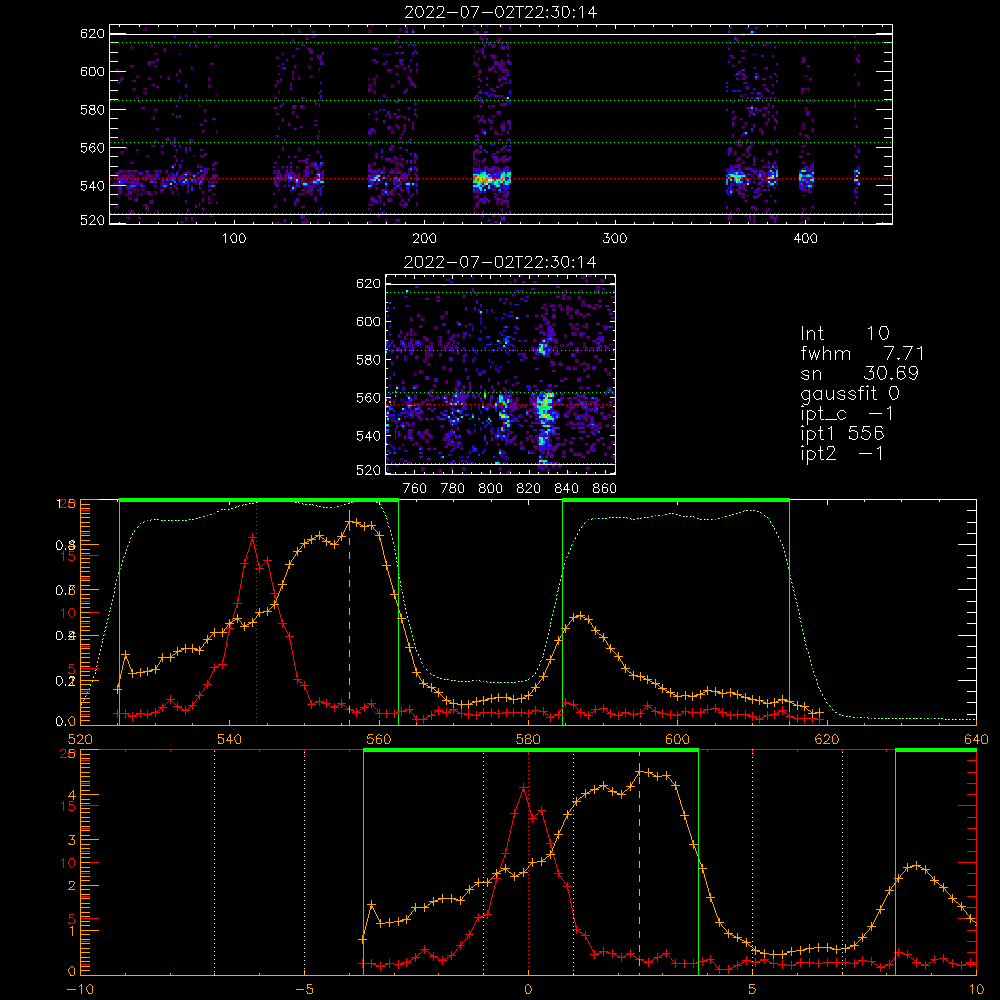Click the second thick green bar above the upper plot

pos(676,501)
